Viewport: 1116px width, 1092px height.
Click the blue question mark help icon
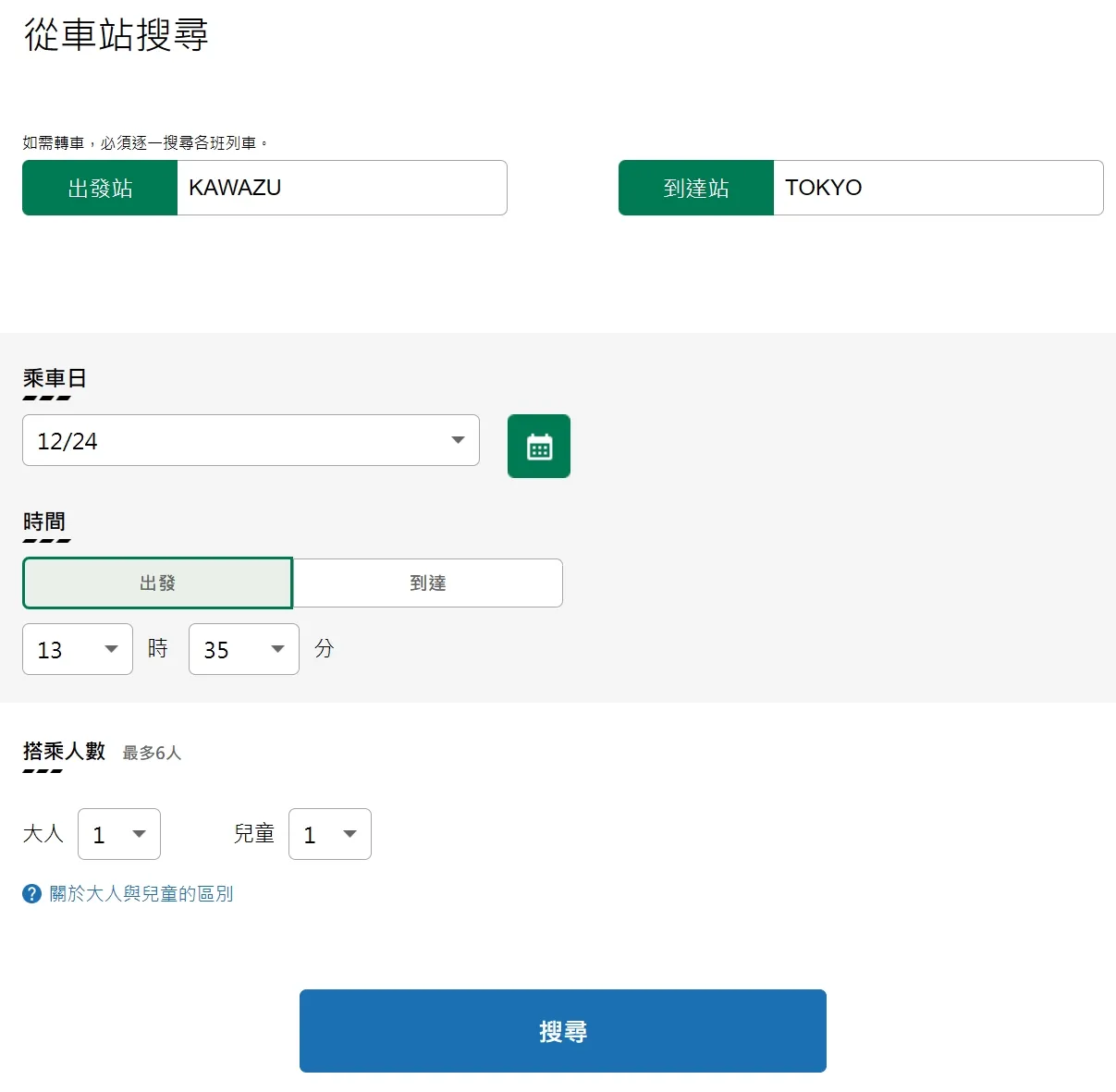pos(31,893)
